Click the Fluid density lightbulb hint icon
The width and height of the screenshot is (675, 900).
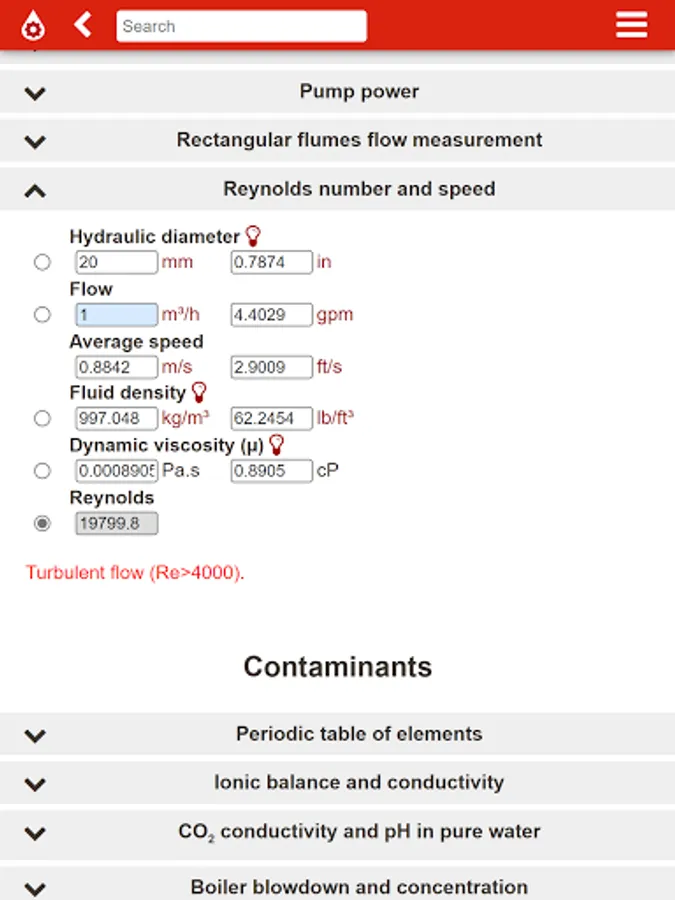(x=199, y=392)
